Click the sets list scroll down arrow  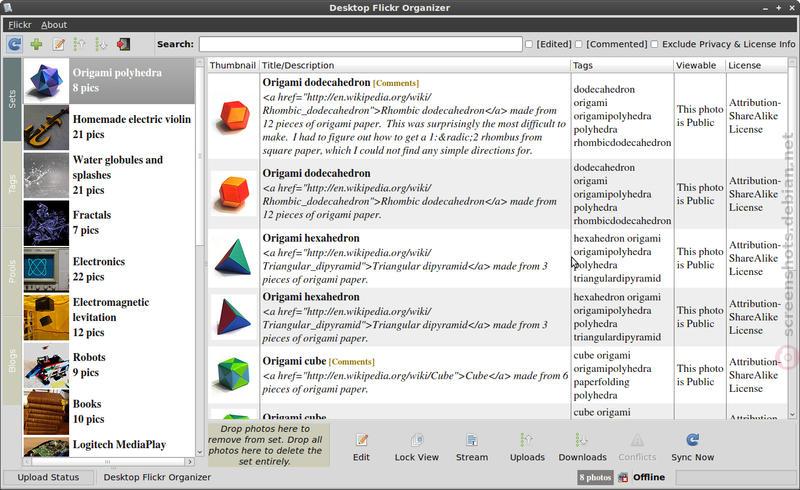(199, 452)
